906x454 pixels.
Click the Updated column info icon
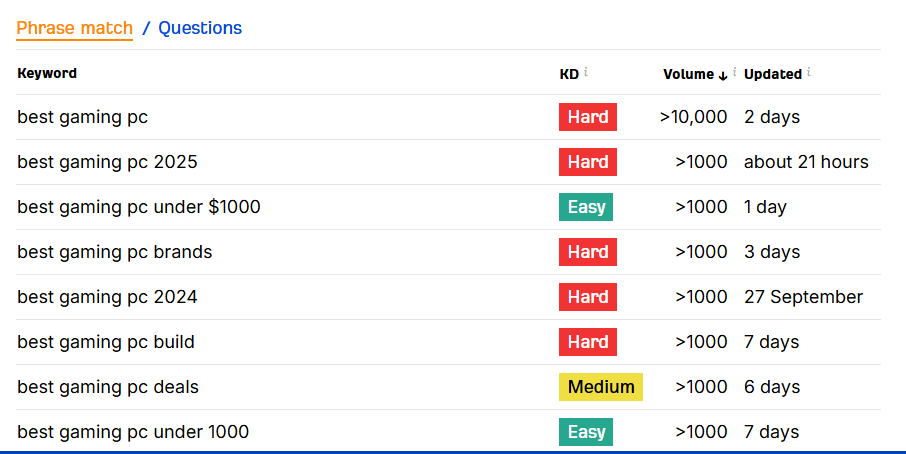click(x=809, y=72)
